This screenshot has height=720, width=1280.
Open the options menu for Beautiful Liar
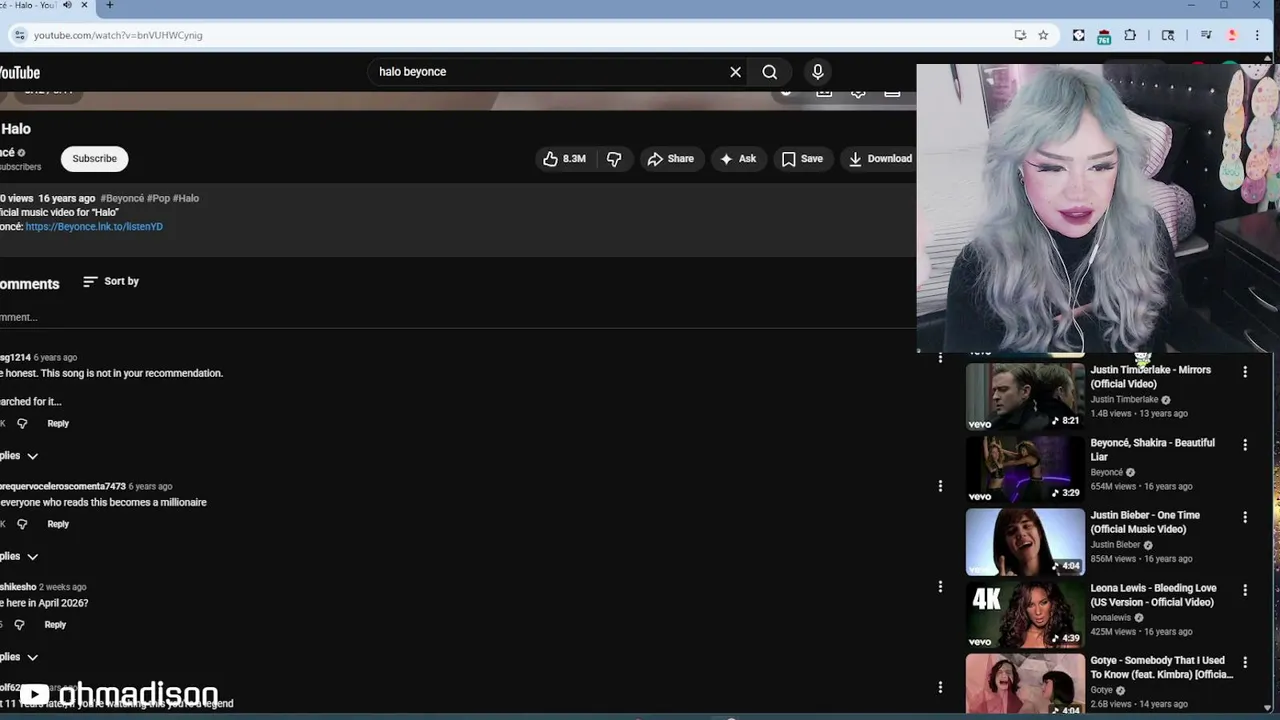point(1245,445)
